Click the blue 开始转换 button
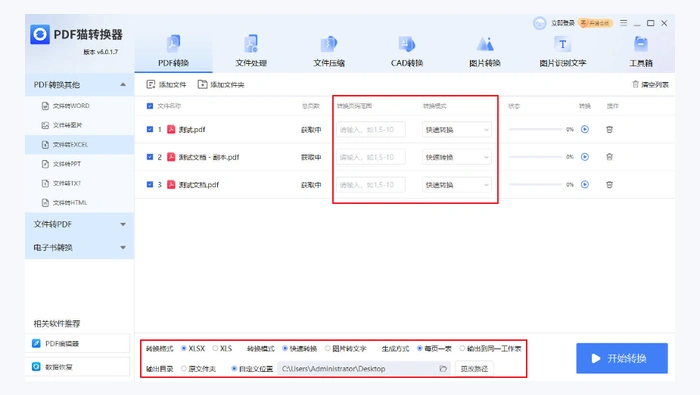This screenshot has width=700, height=395. (622, 358)
